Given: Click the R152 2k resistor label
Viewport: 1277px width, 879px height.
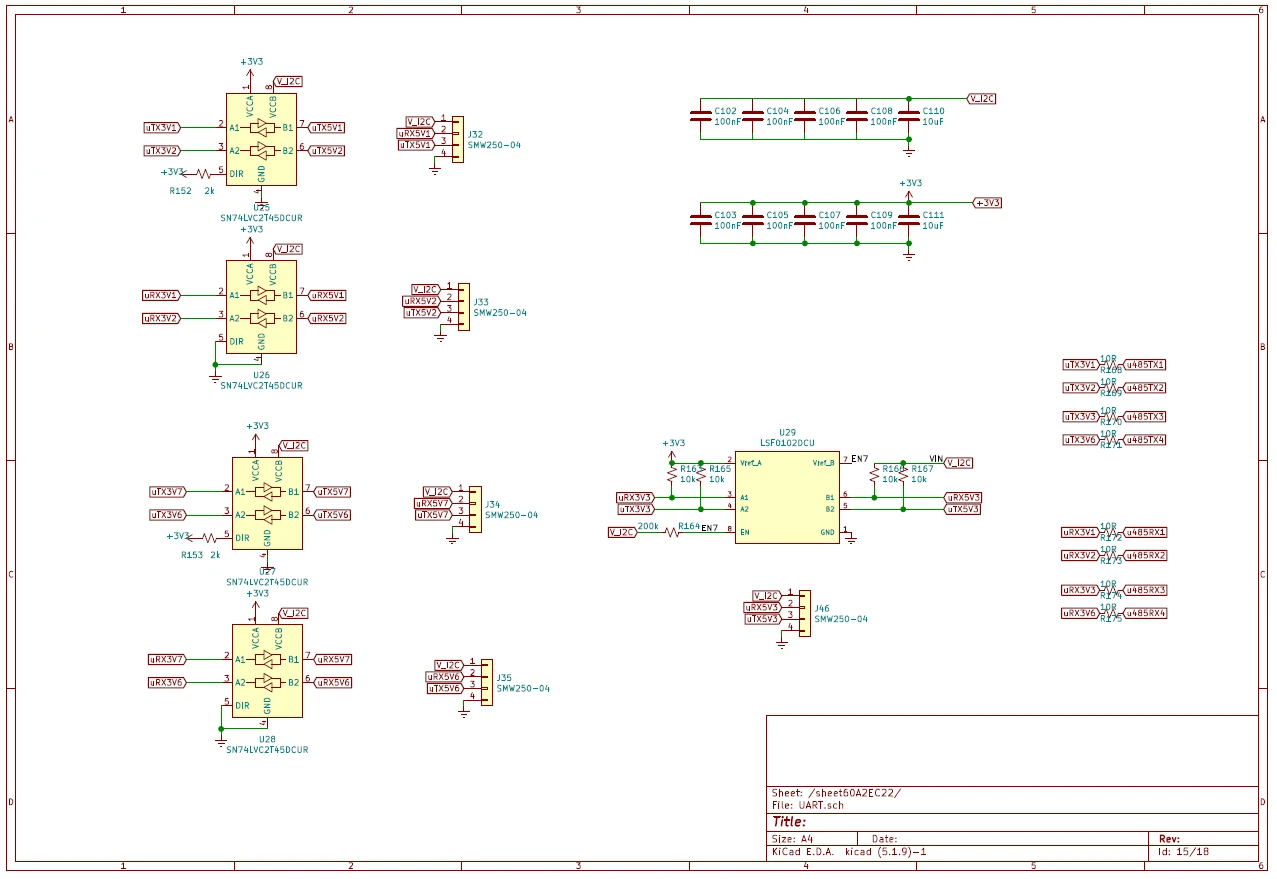Looking at the screenshot, I should (191, 190).
